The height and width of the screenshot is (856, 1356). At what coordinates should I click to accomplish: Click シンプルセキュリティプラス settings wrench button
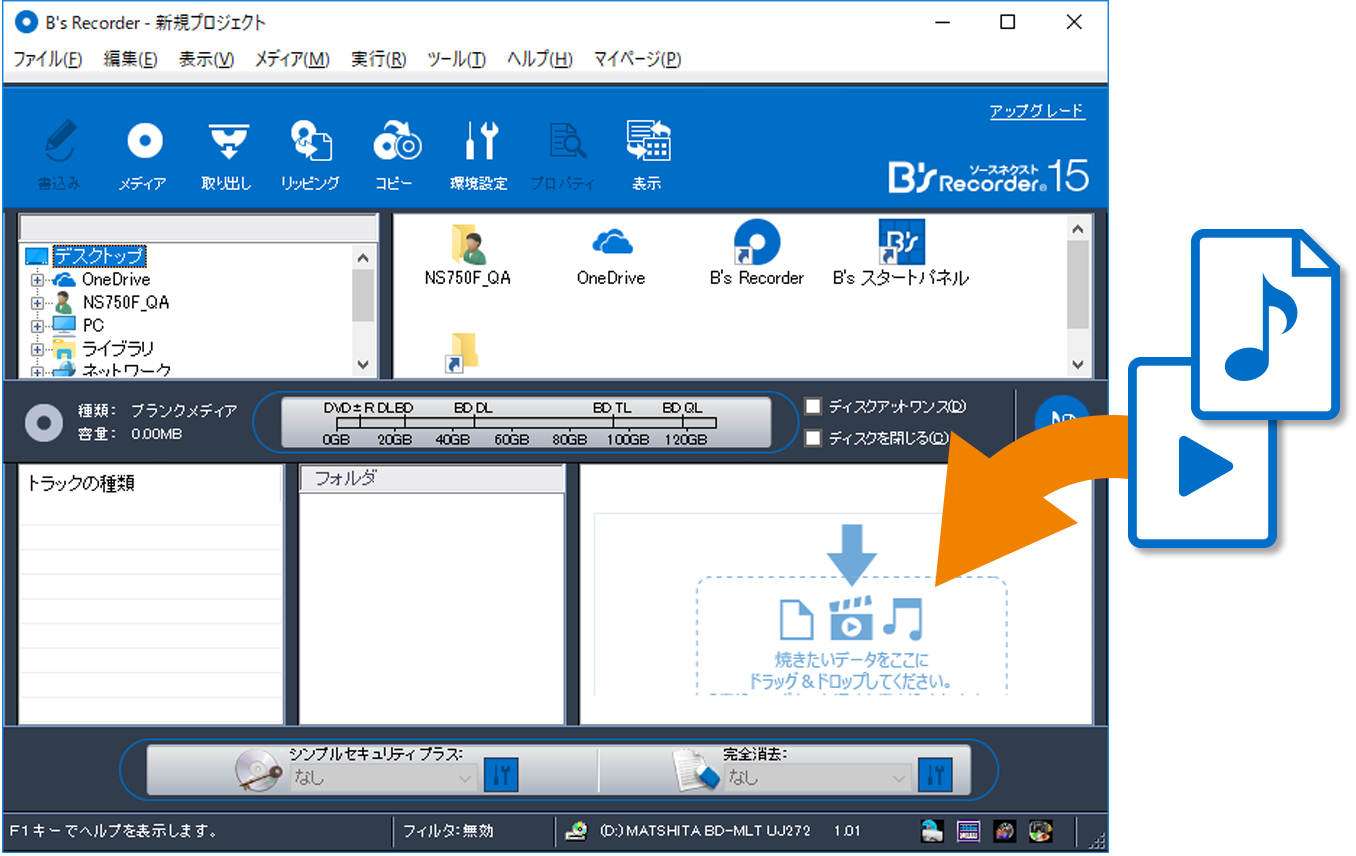pyautogui.click(x=501, y=775)
